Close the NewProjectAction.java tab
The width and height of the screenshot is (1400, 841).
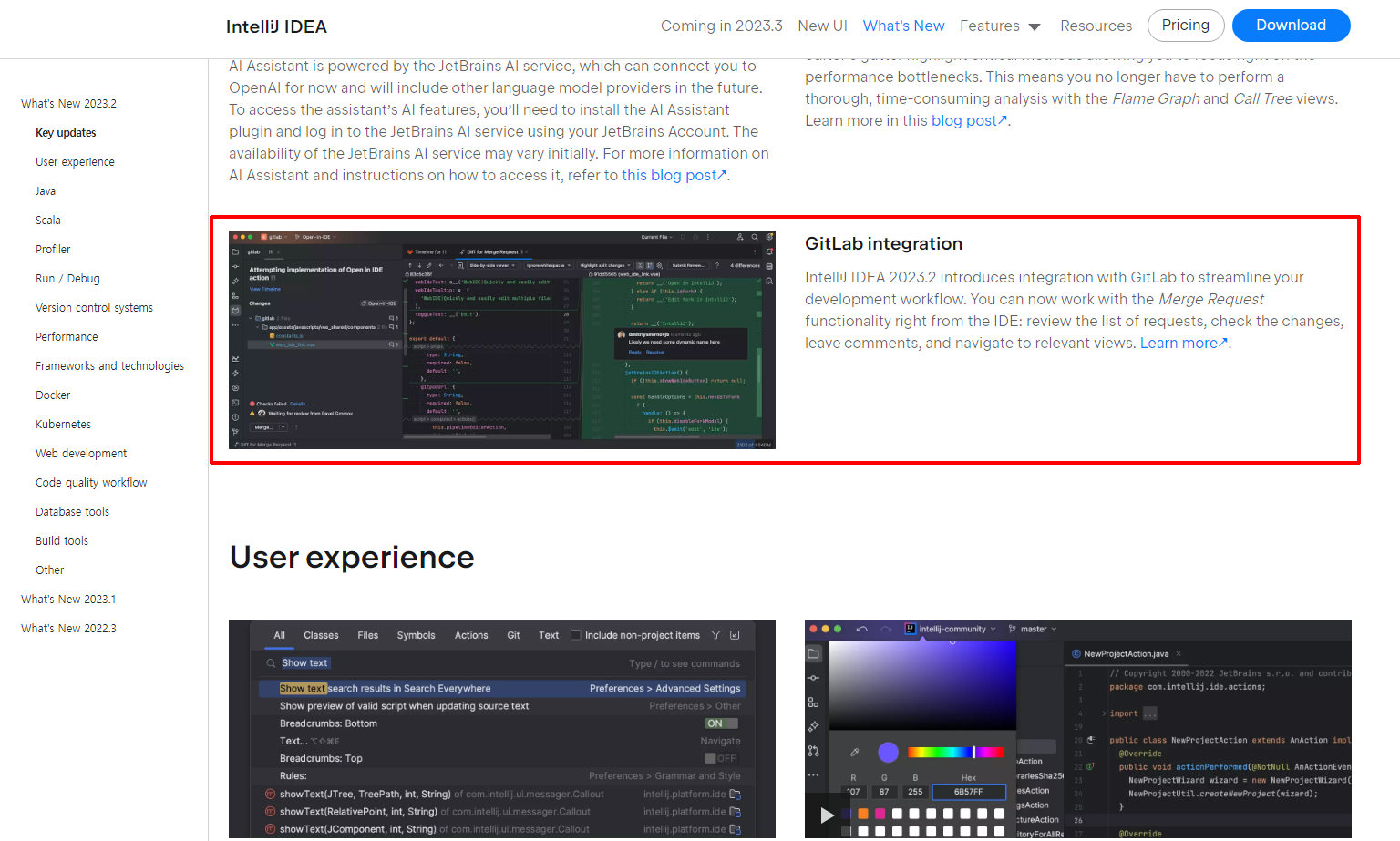click(x=1178, y=653)
